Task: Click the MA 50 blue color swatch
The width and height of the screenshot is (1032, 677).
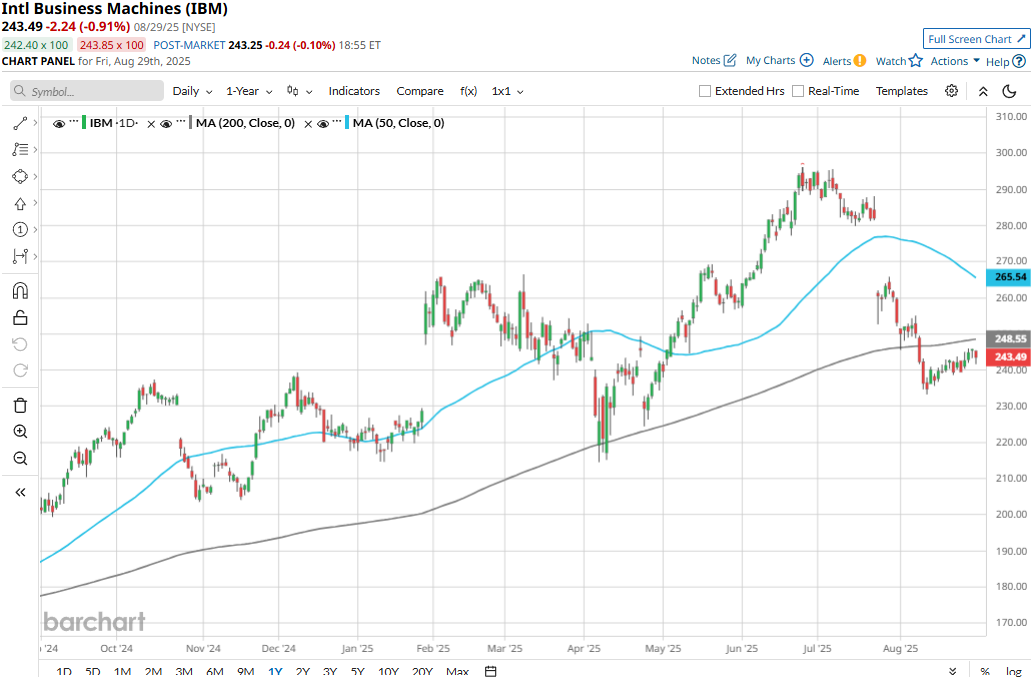Action: coord(348,123)
